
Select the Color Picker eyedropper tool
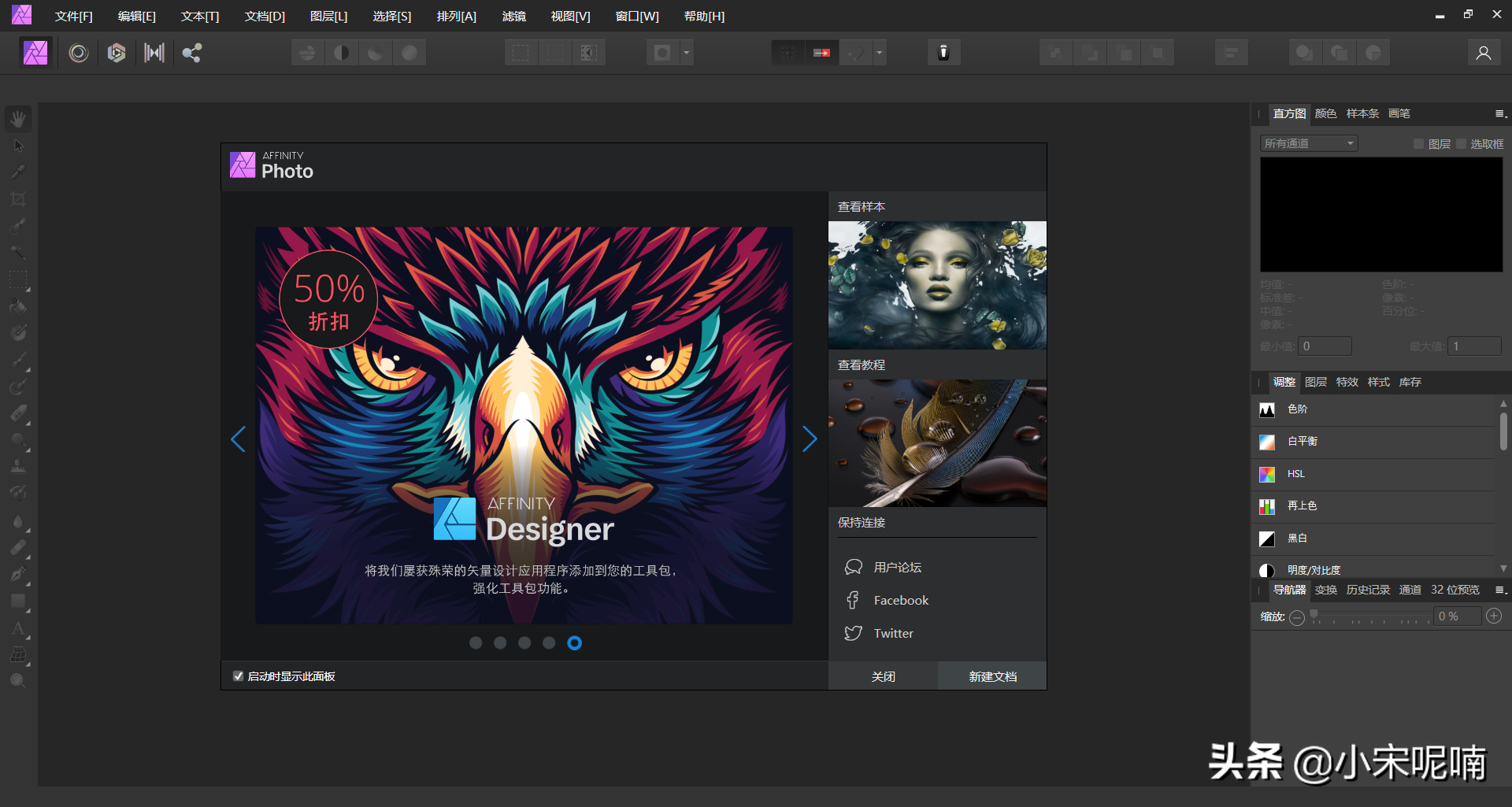[18, 172]
